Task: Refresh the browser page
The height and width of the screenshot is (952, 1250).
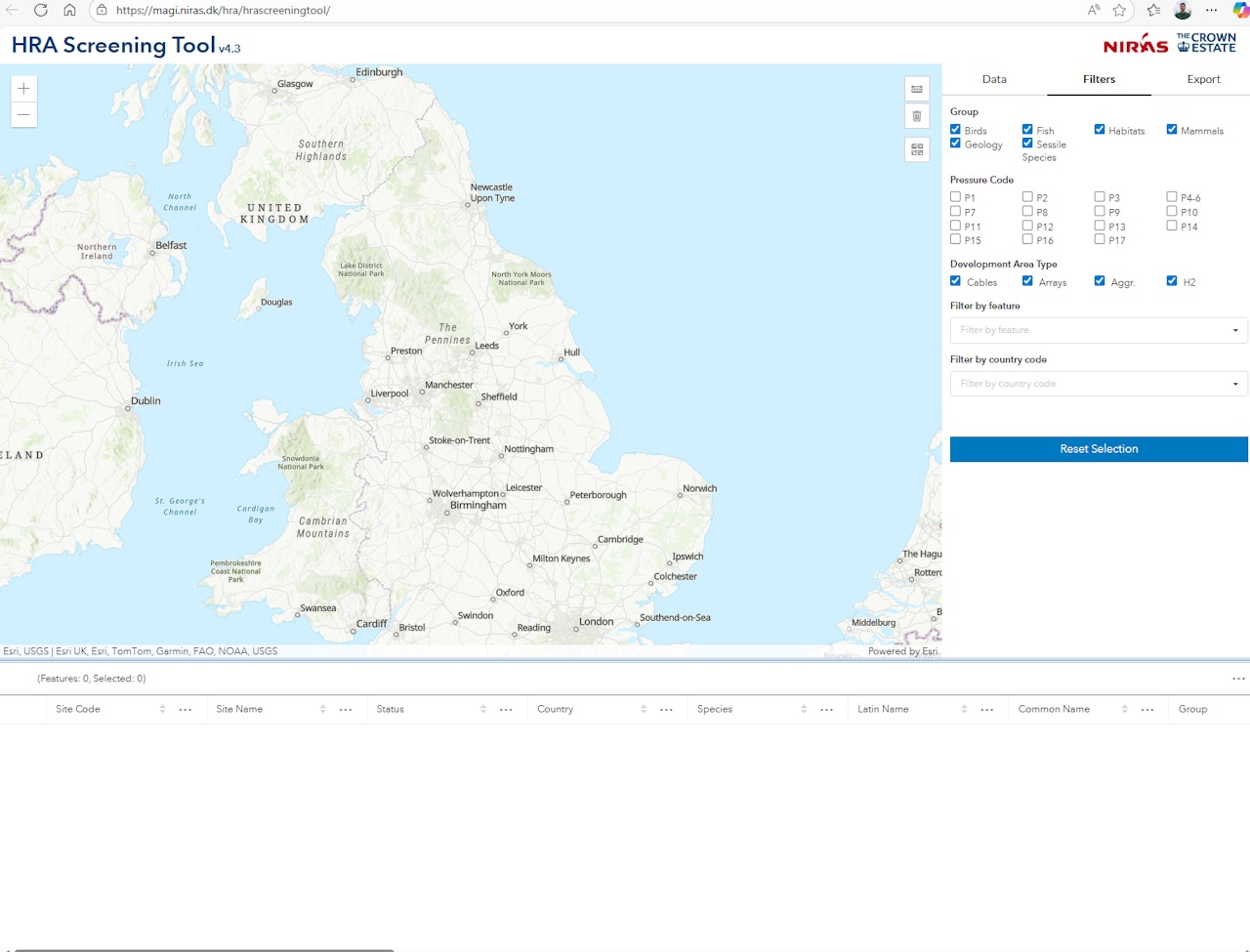Action: (41, 10)
